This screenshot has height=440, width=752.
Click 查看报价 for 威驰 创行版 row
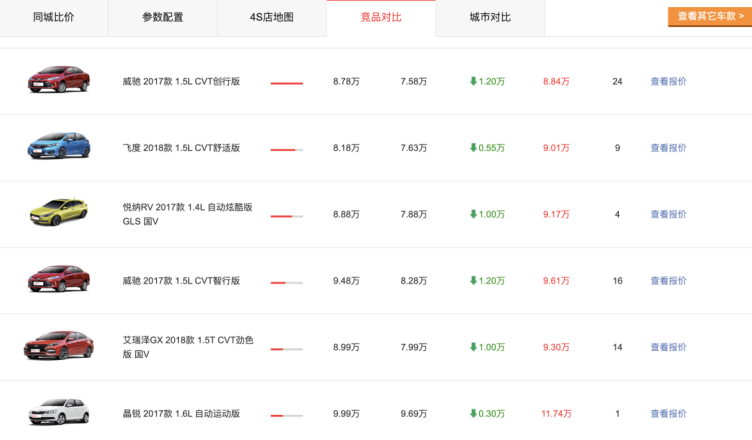point(669,82)
